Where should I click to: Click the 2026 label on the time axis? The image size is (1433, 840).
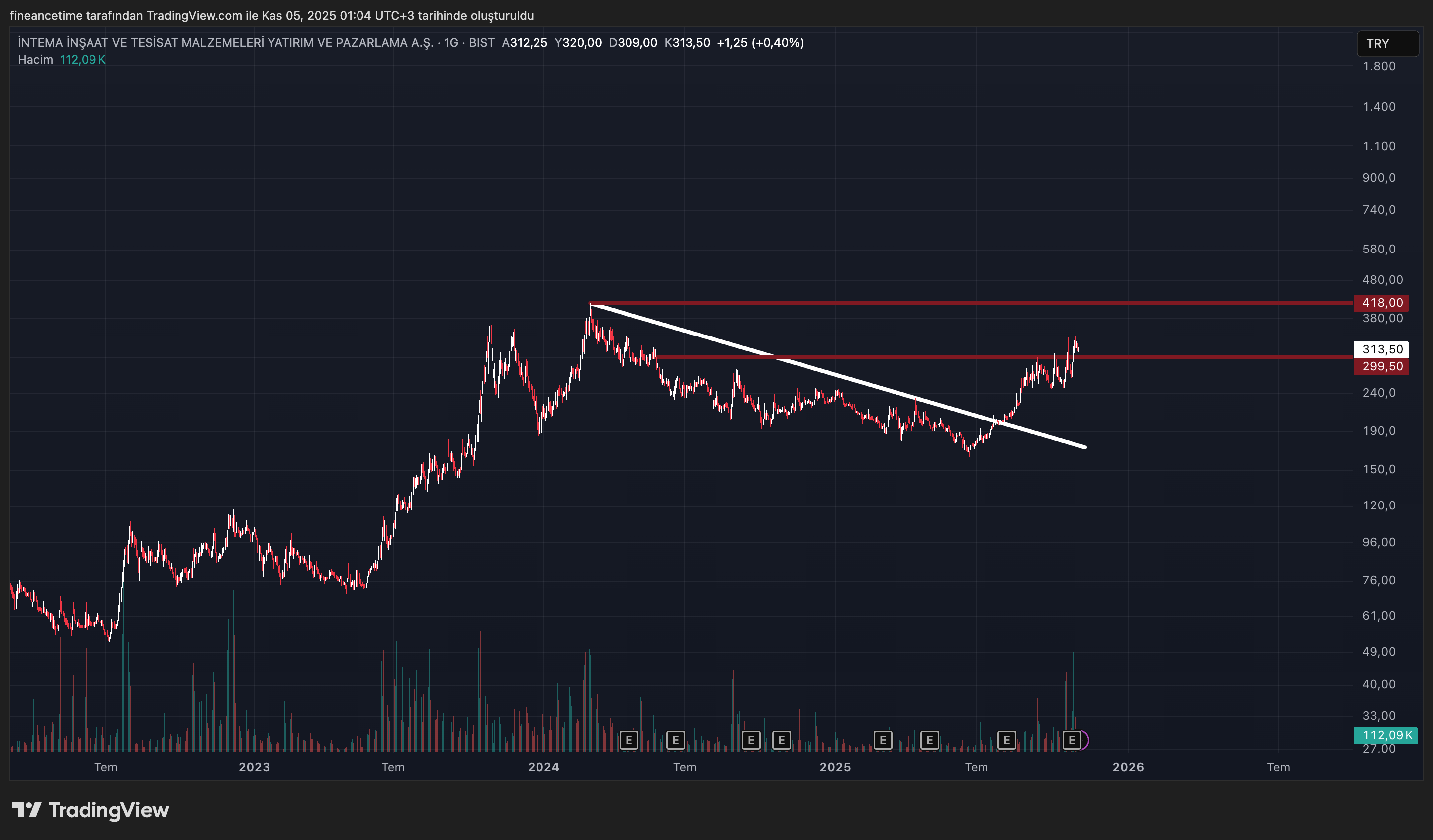pos(1128,767)
